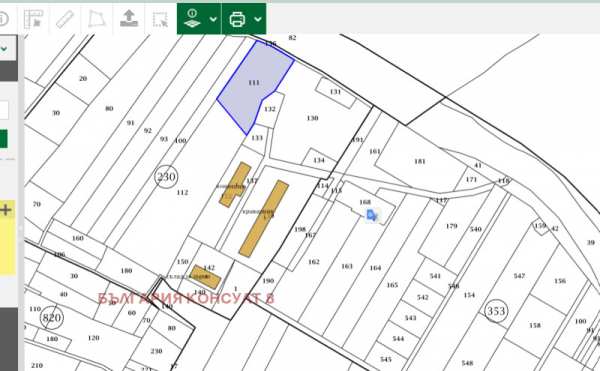
Task: Click the circled district label 353
Action: 496,311
